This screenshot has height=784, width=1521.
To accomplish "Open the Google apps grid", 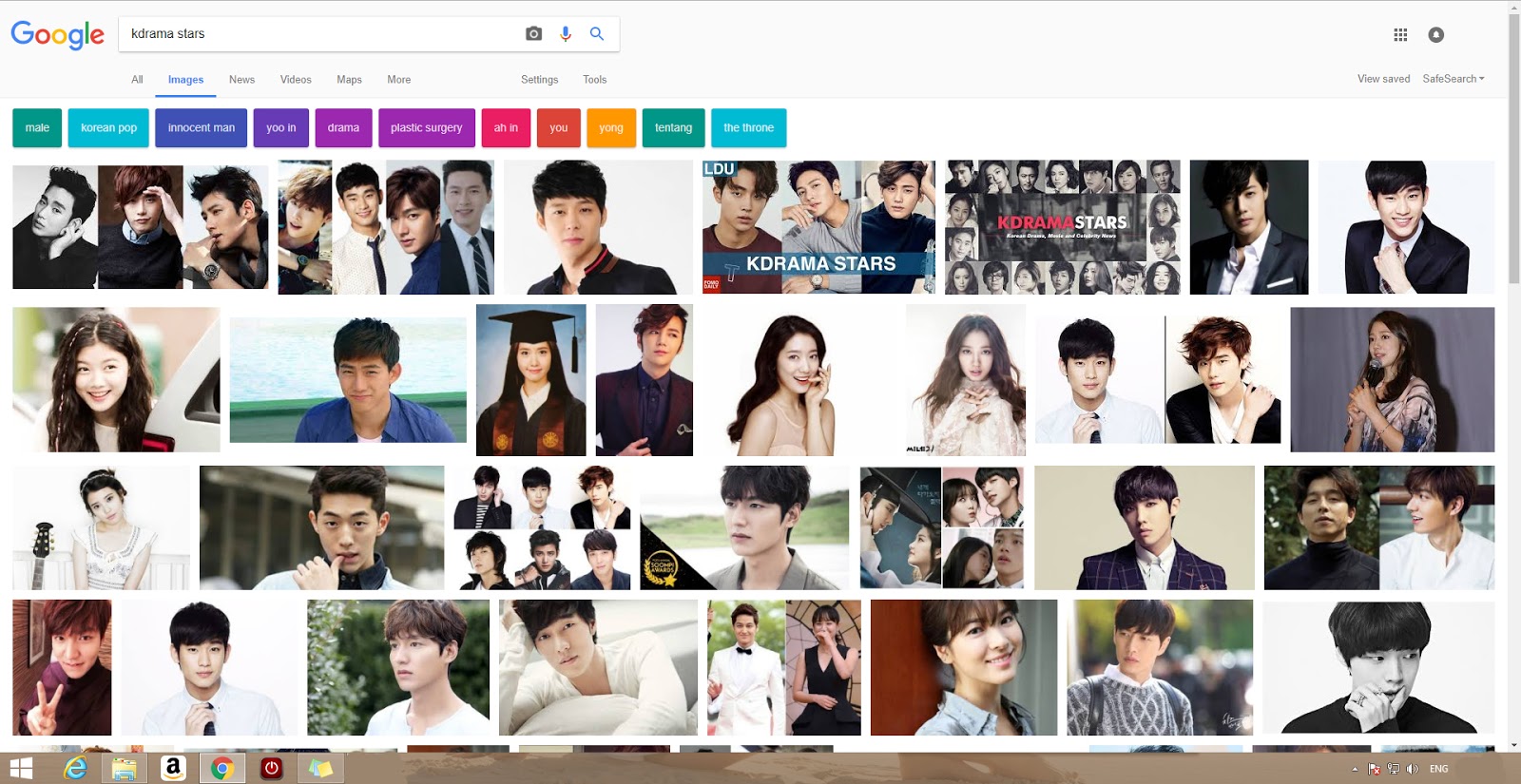I will click(1400, 34).
